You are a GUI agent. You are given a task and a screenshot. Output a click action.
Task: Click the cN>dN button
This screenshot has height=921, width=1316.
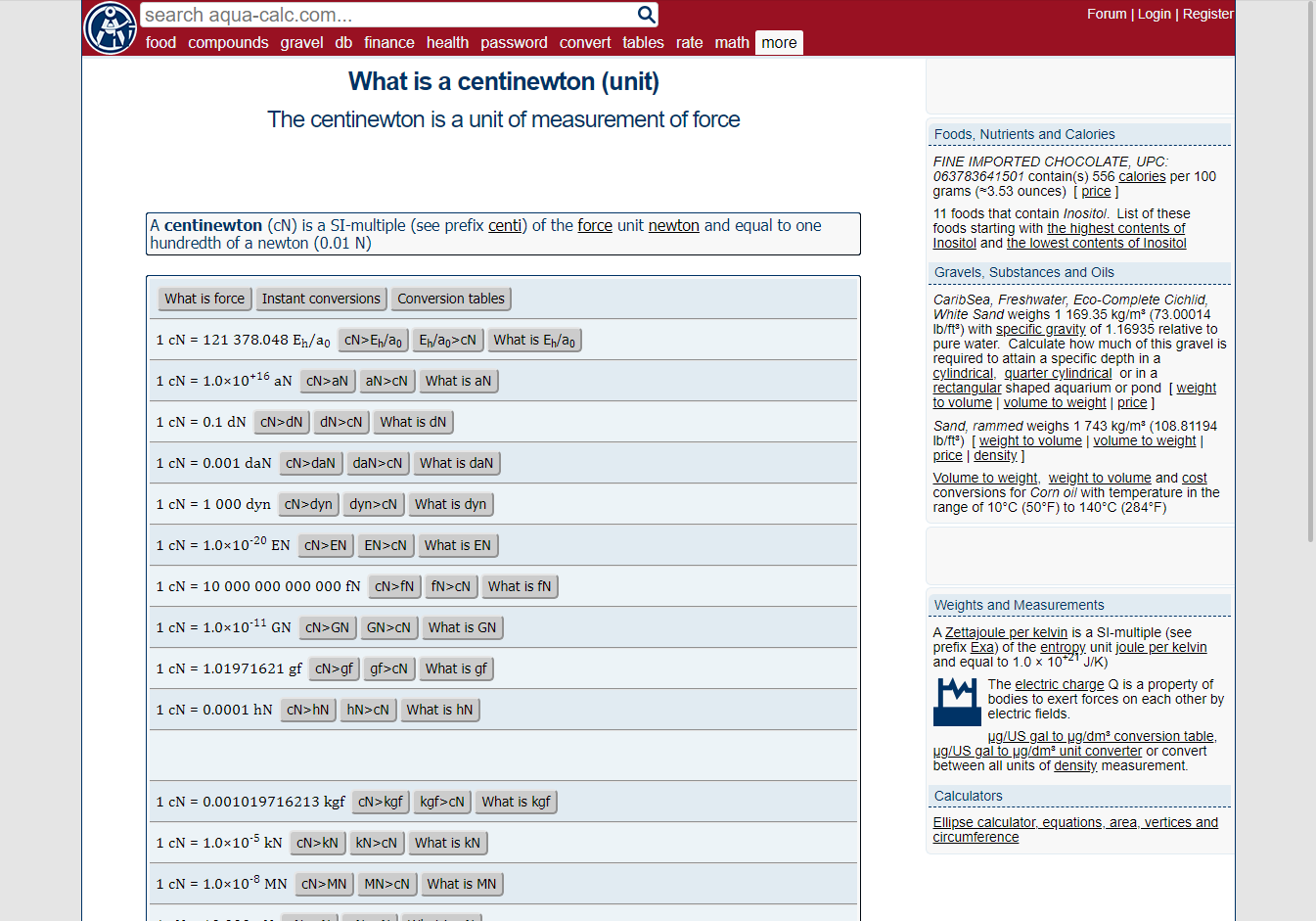pos(282,422)
